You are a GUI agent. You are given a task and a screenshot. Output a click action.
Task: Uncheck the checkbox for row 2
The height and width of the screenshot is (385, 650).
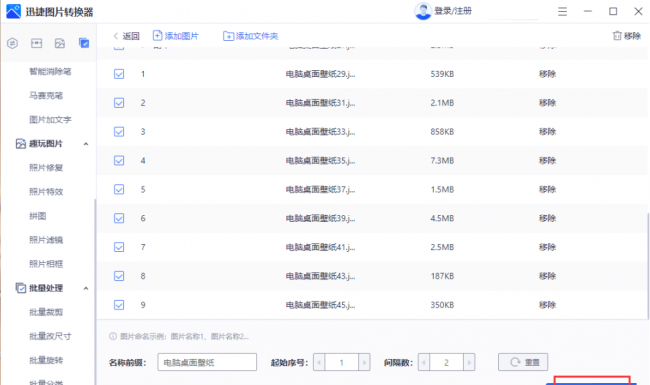point(119,103)
